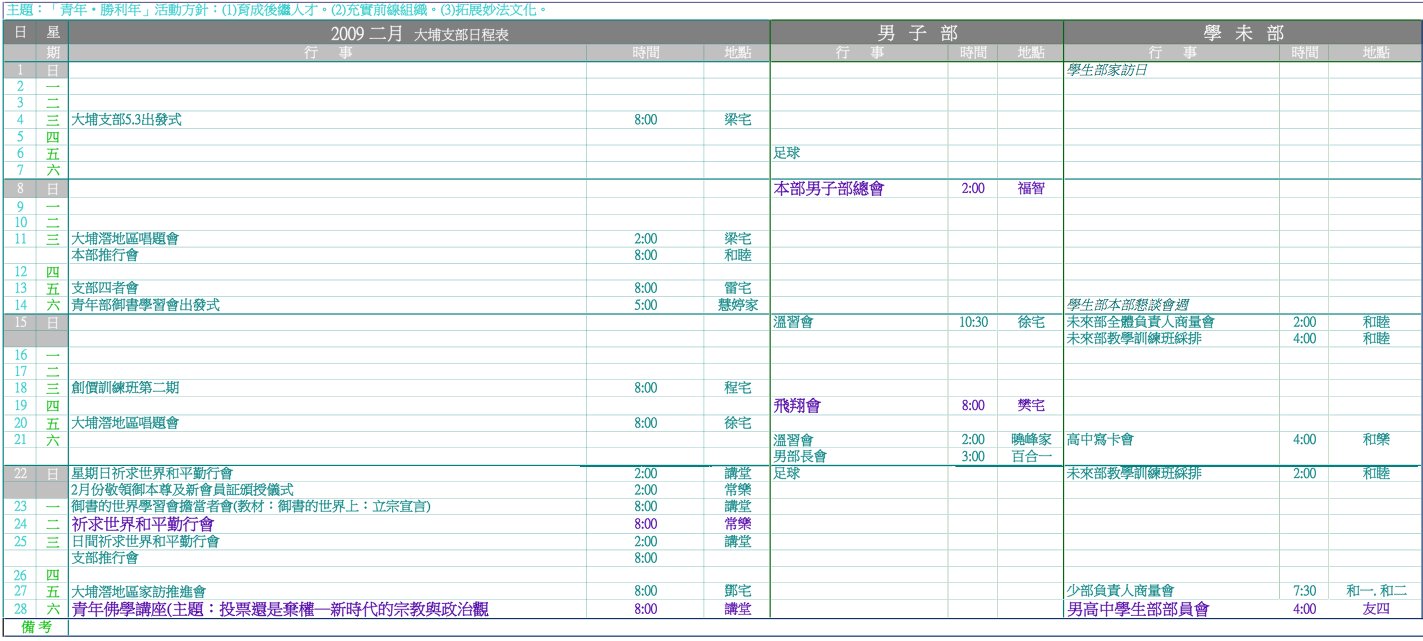Select the '本部推行會' event cell
This screenshot has height=641, width=1423.
105,255
